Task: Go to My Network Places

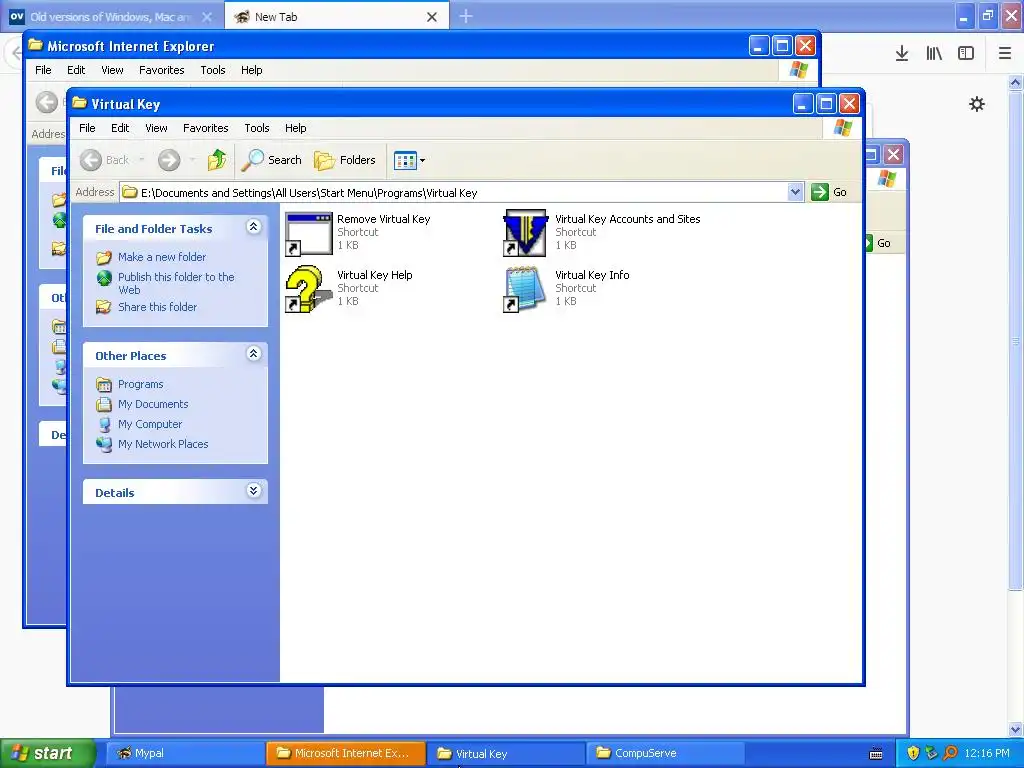Action: (163, 444)
